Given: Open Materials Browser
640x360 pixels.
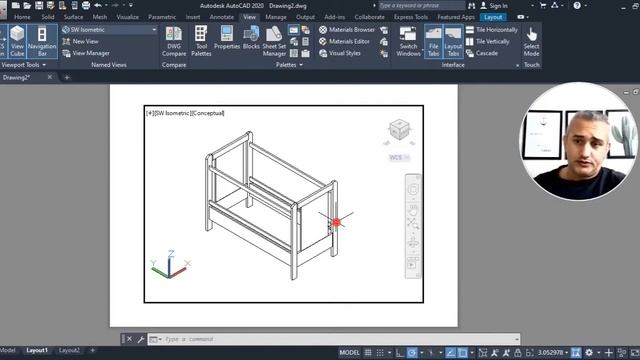Looking at the screenshot, I should 347,30.
